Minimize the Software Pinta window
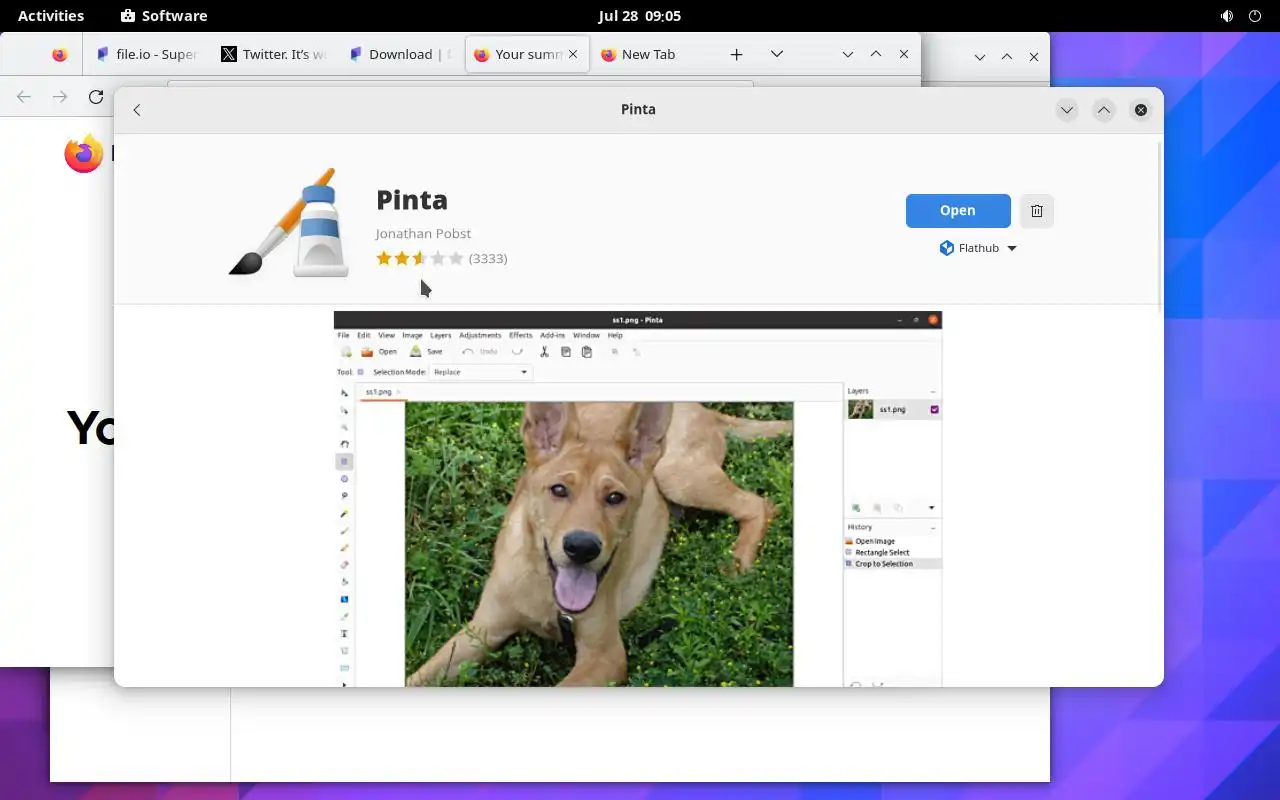Image resolution: width=1280 pixels, height=800 pixels. coord(1067,110)
